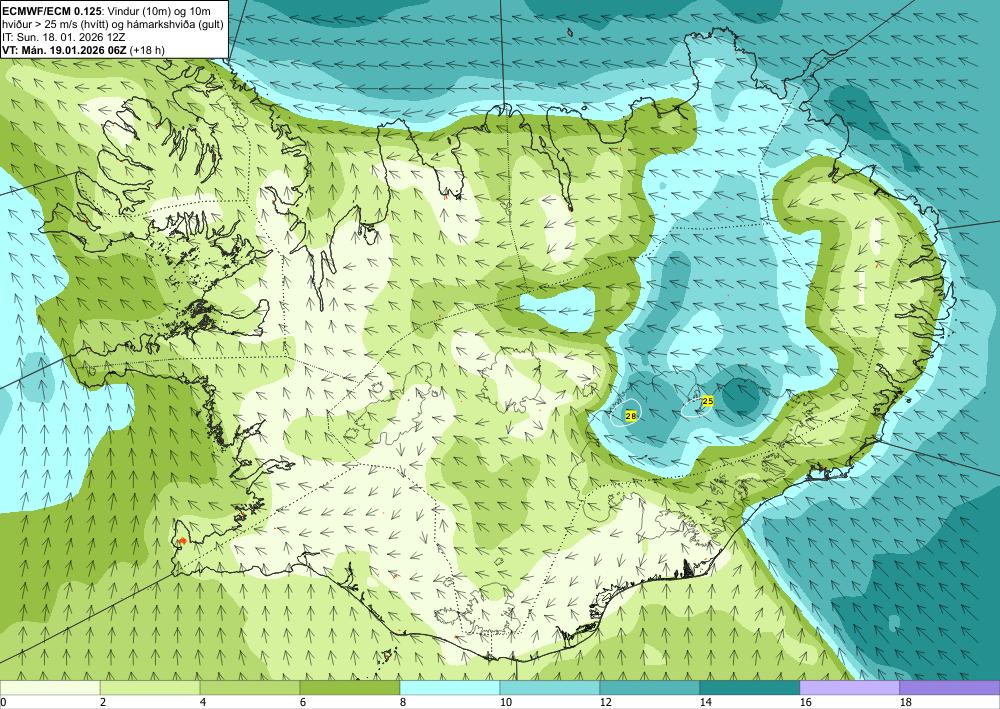Select the 14-16 m/s dark teal legend swatch

point(750,687)
